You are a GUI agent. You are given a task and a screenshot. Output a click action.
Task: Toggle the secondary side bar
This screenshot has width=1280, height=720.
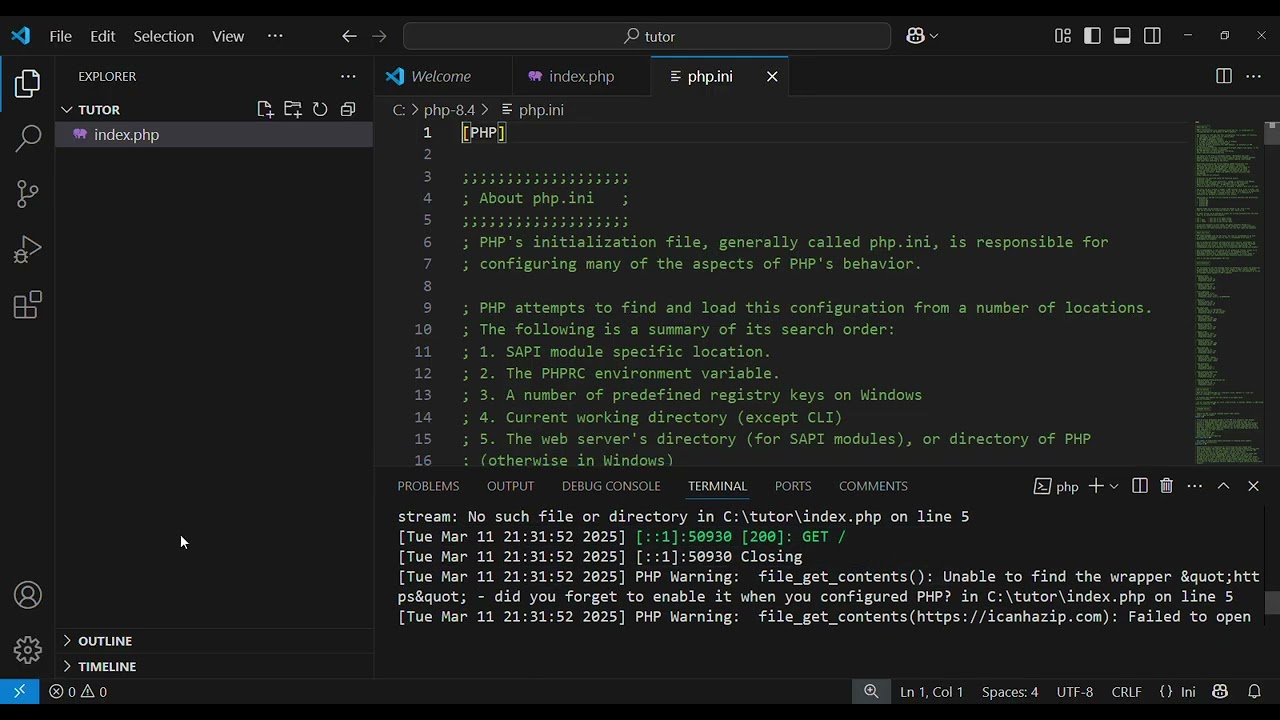[x=1152, y=36]
